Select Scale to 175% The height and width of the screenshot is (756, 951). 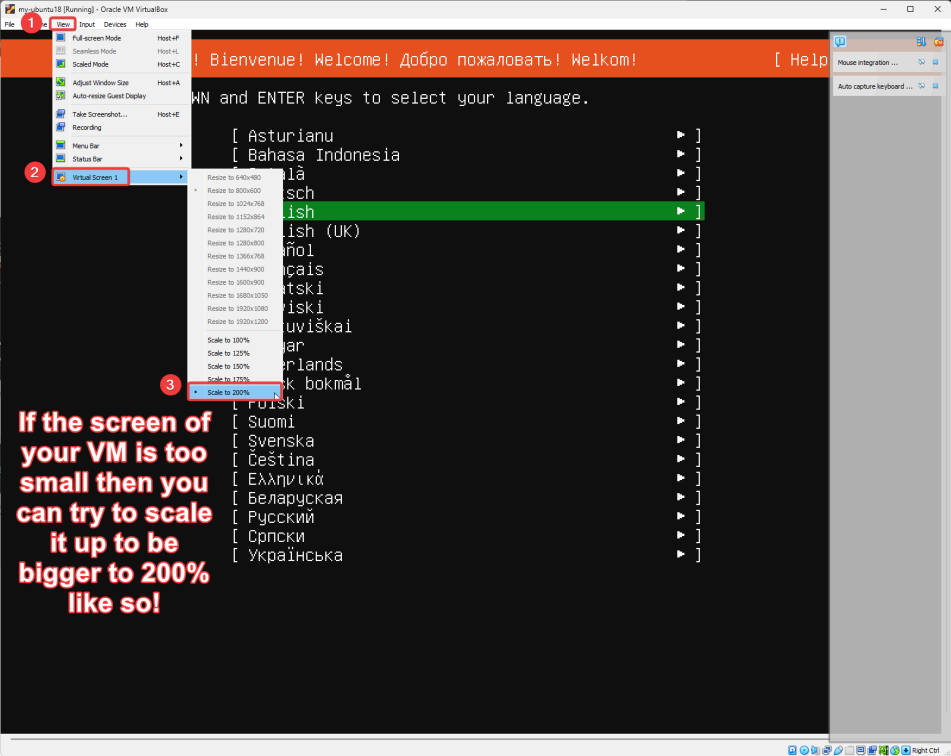(x=235, y=379)
